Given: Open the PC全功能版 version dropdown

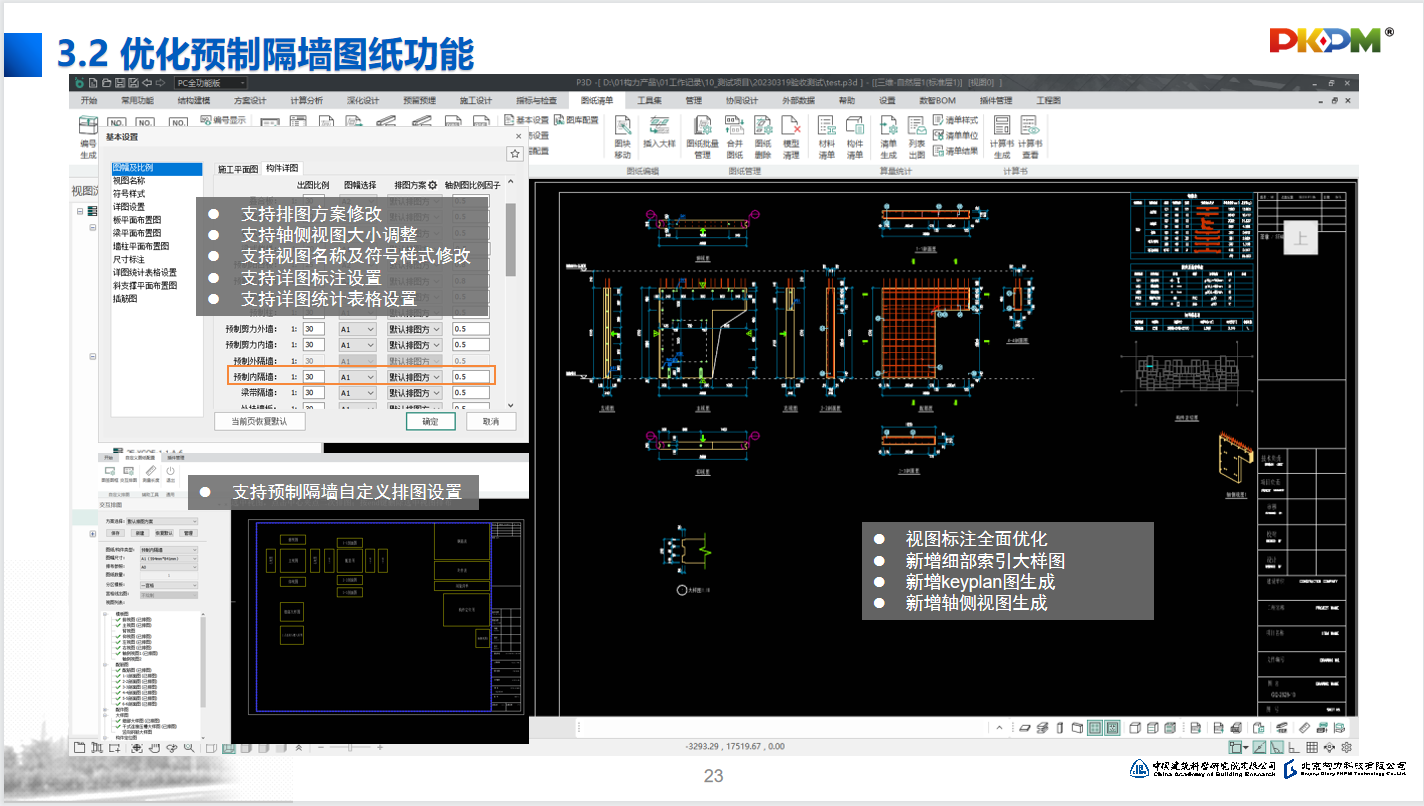Looking at the screenshot, I should [x=210, y=82].
